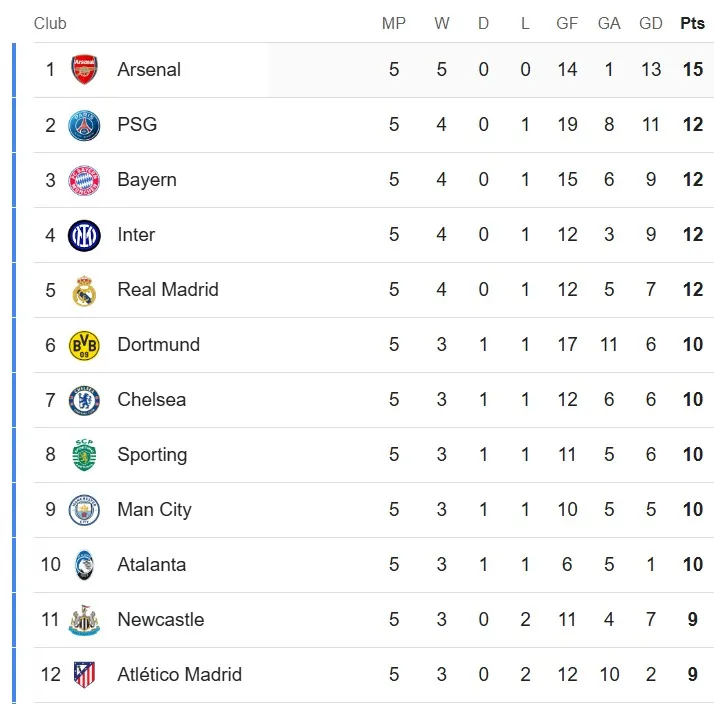Click the Man City crest icon
The width and height of the screenshot is (714, 704).
(84, 510)
